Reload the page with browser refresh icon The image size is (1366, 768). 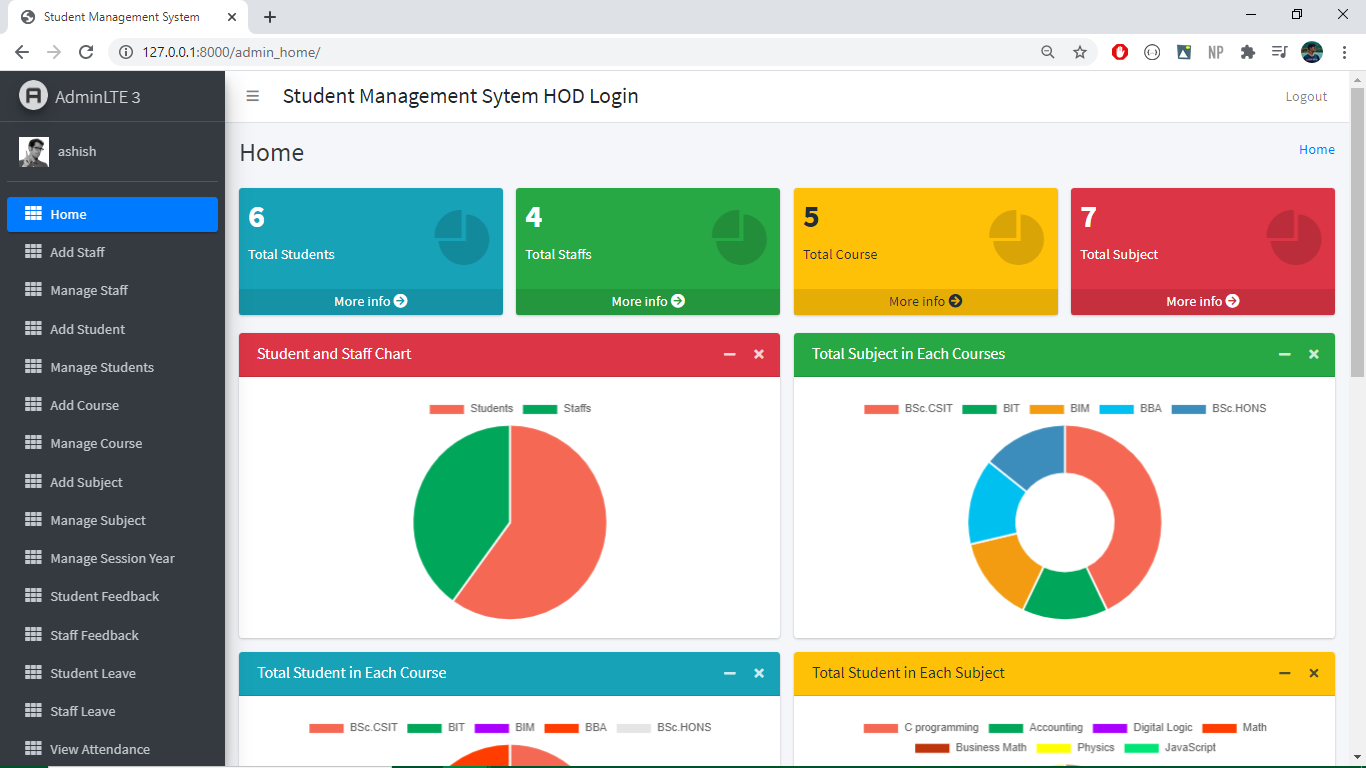coord(86,52)
